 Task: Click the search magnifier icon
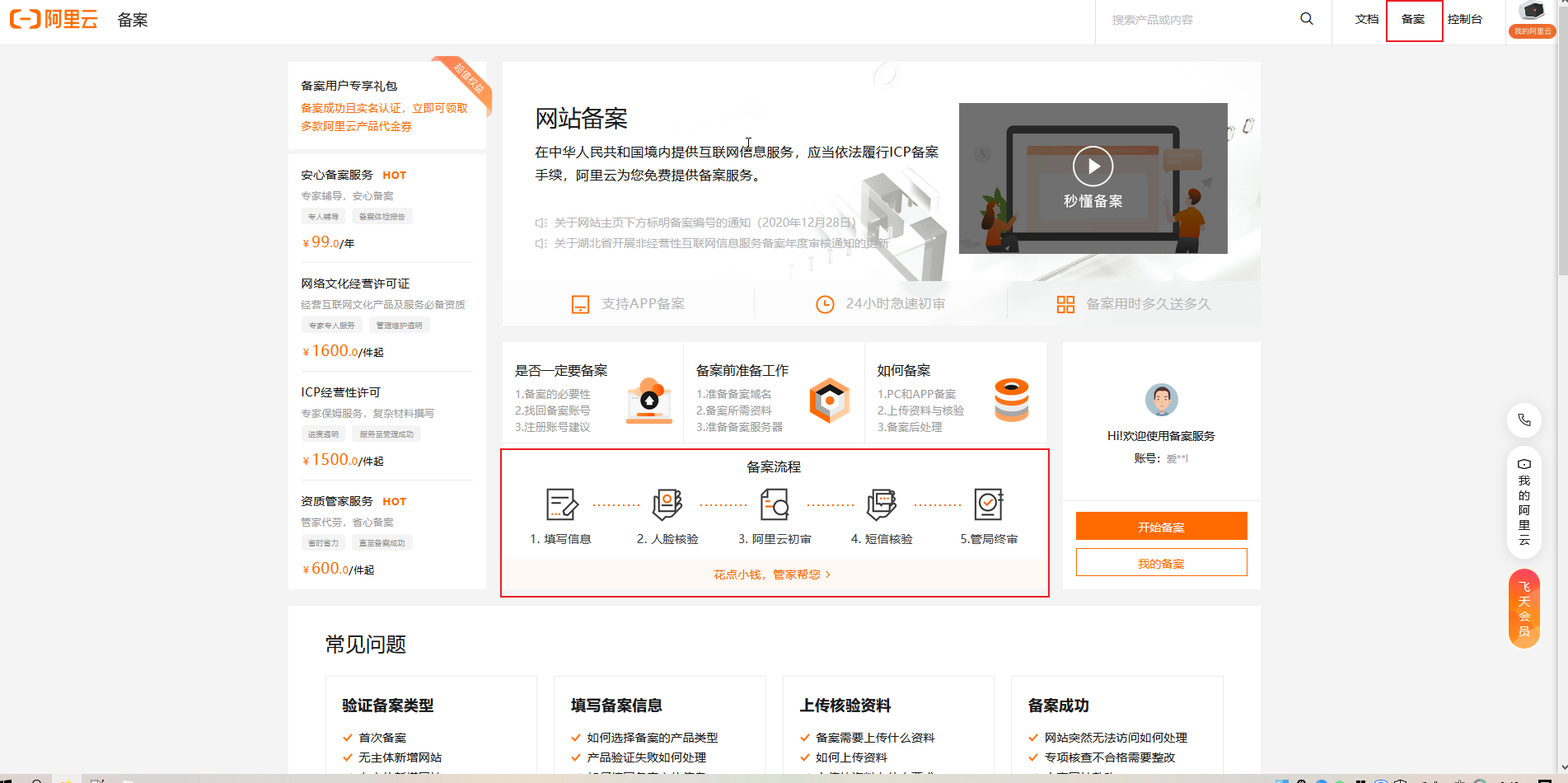click(1307, 19)
